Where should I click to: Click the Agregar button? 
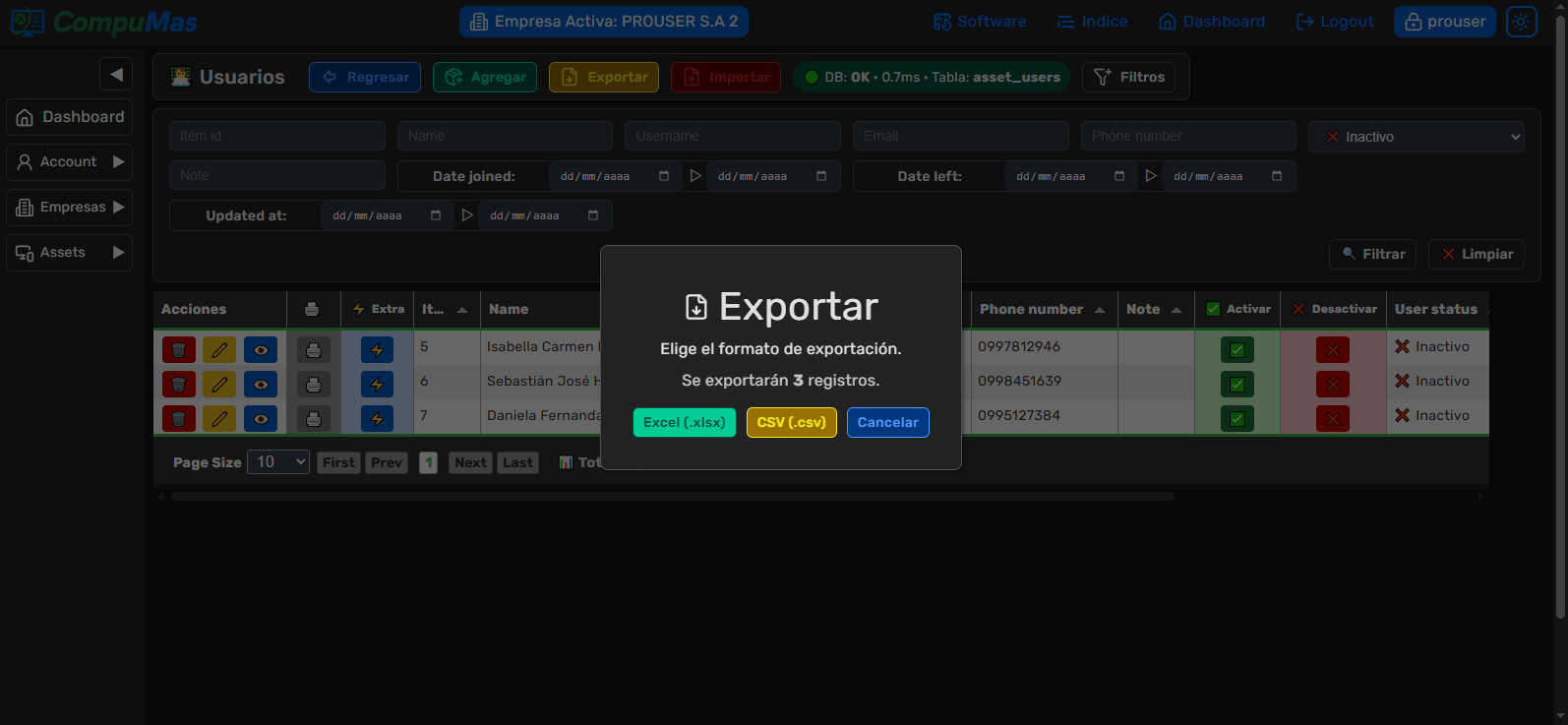click(x=485, y=77)
